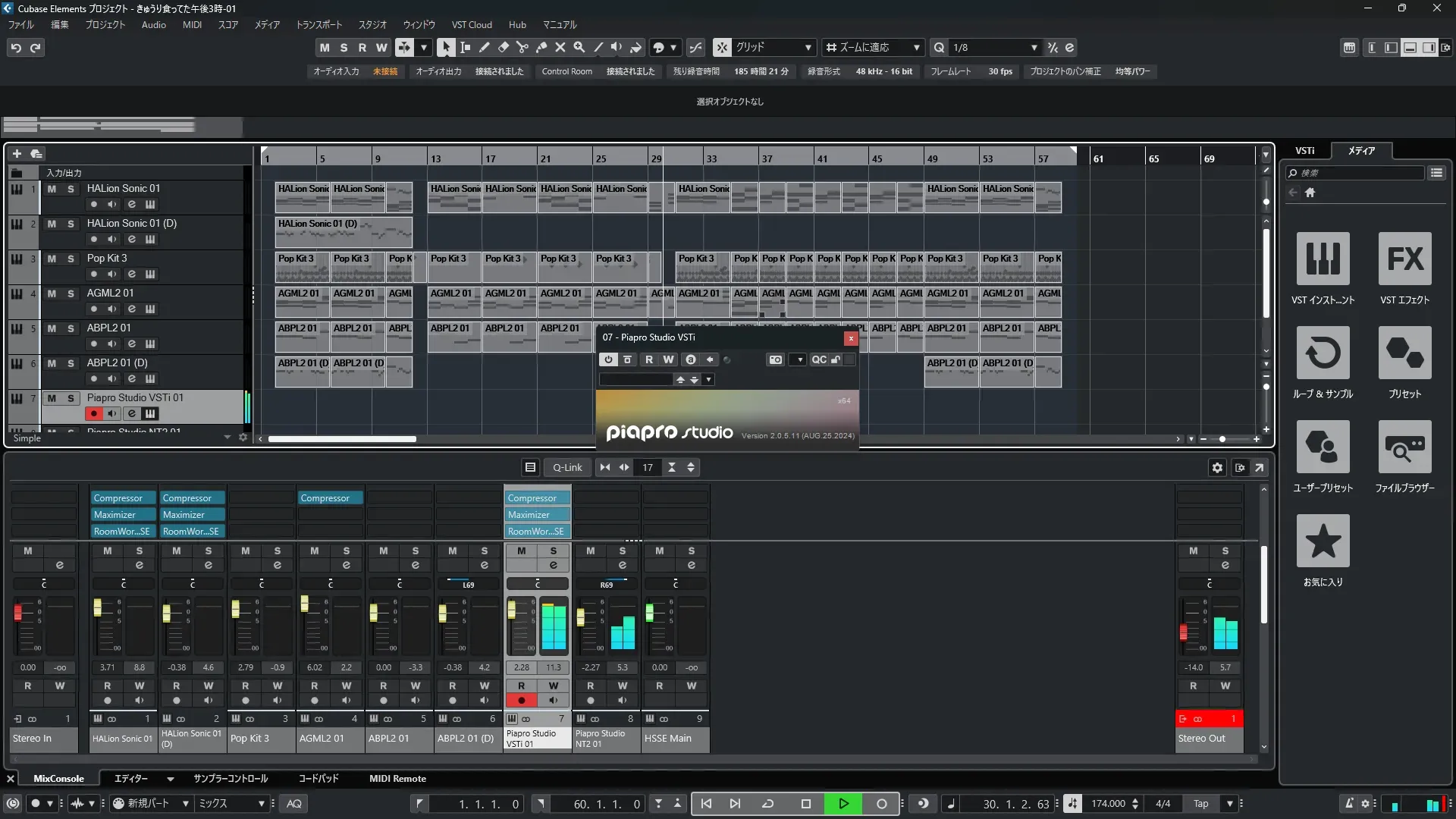
Task: Switch to the MIDI Remote tab
Action: [x=397, y=779]
